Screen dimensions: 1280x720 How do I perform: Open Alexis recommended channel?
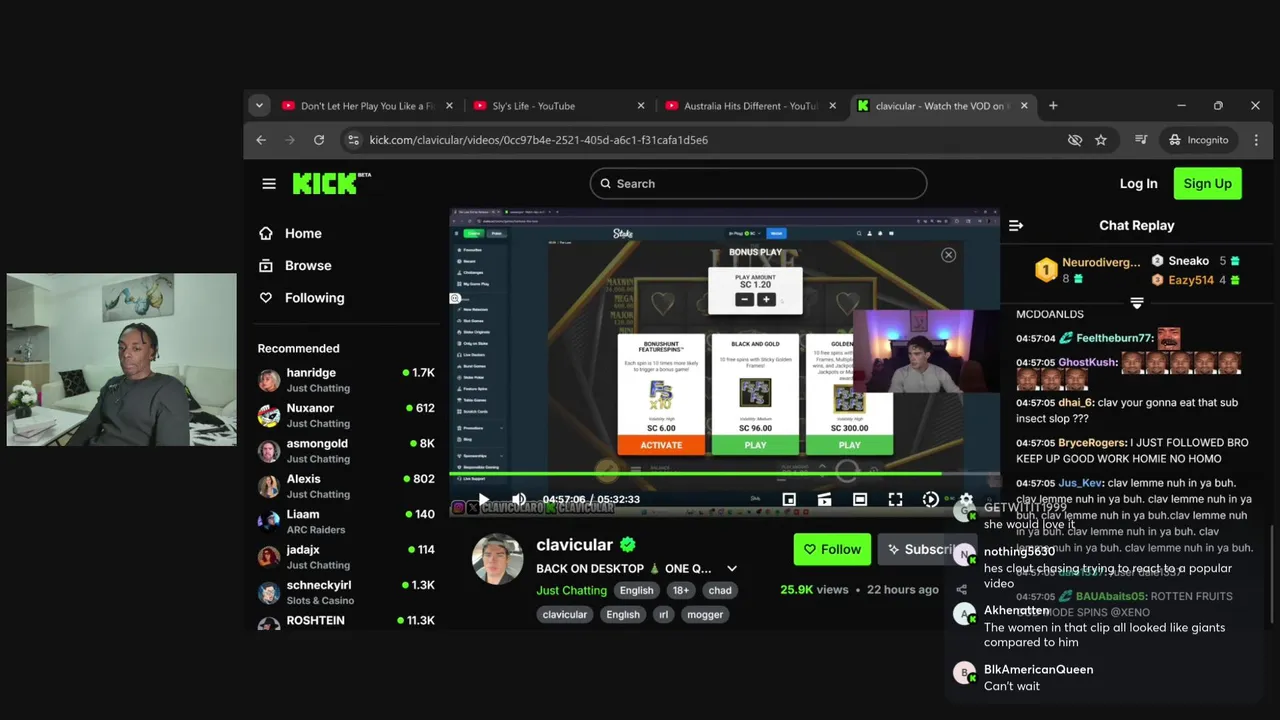pyautogui.click(x=346, y=486)
